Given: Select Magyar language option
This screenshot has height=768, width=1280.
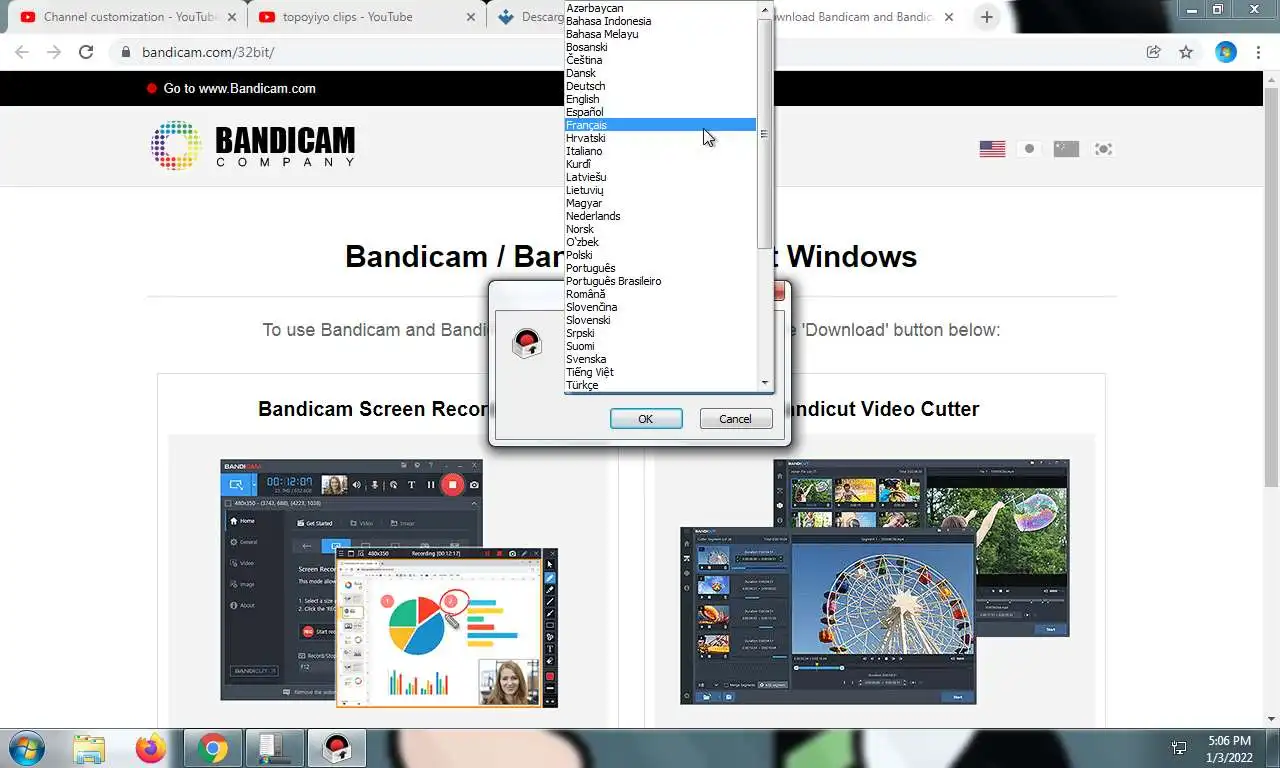Looking at the screenshot, I should click(660, 203).
